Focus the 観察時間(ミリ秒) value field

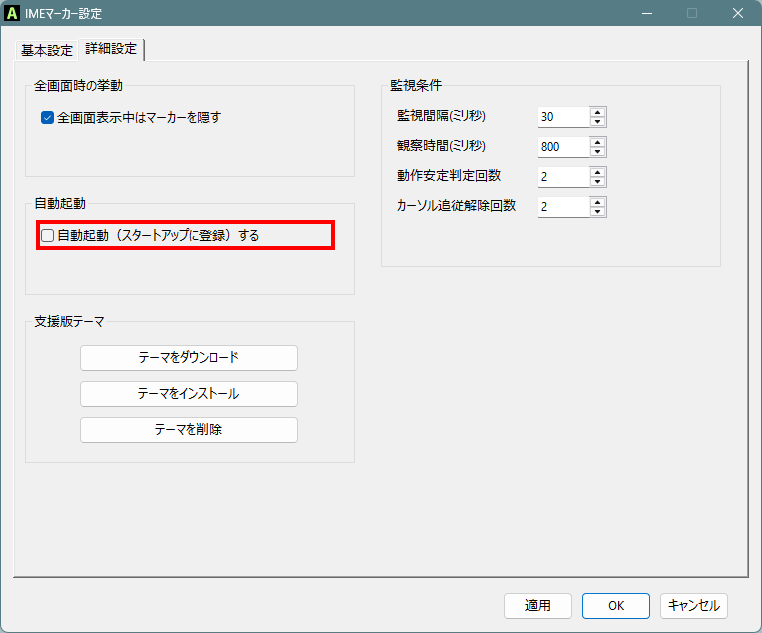click(563, 147)
